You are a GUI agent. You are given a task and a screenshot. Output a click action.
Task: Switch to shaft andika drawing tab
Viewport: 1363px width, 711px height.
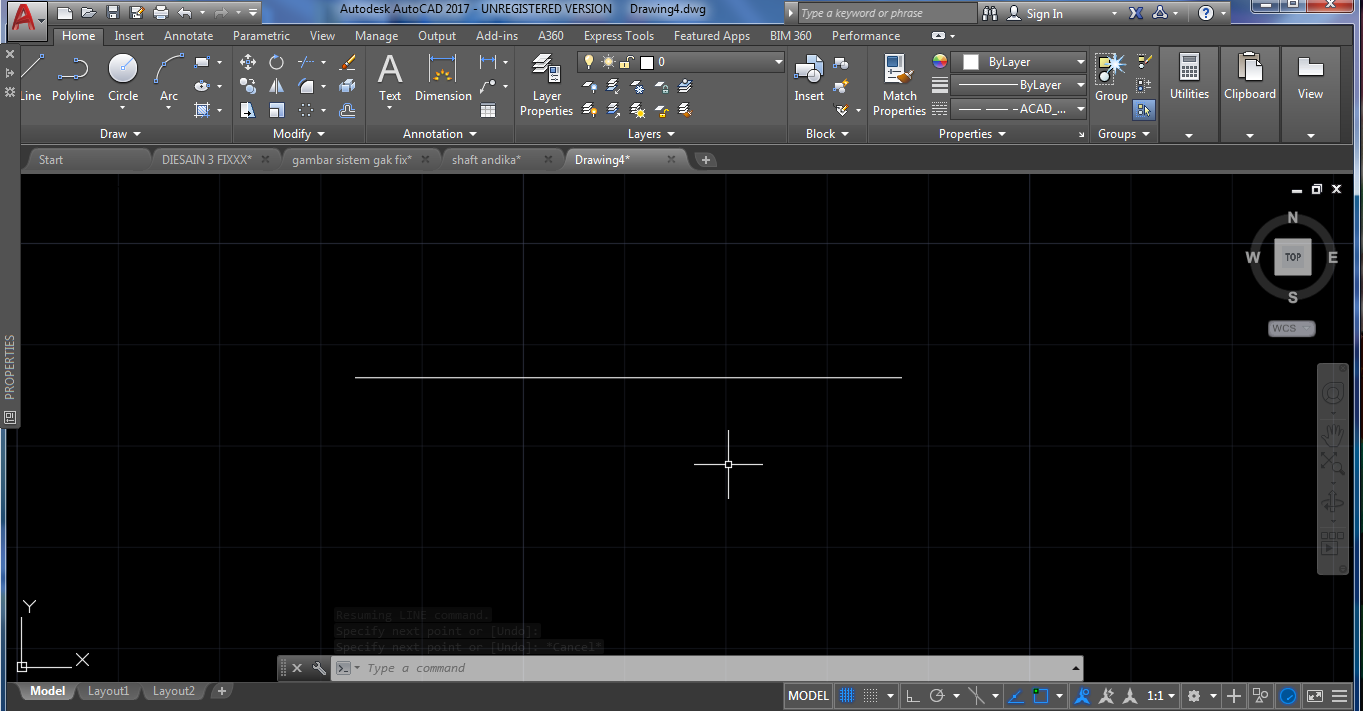486,159
